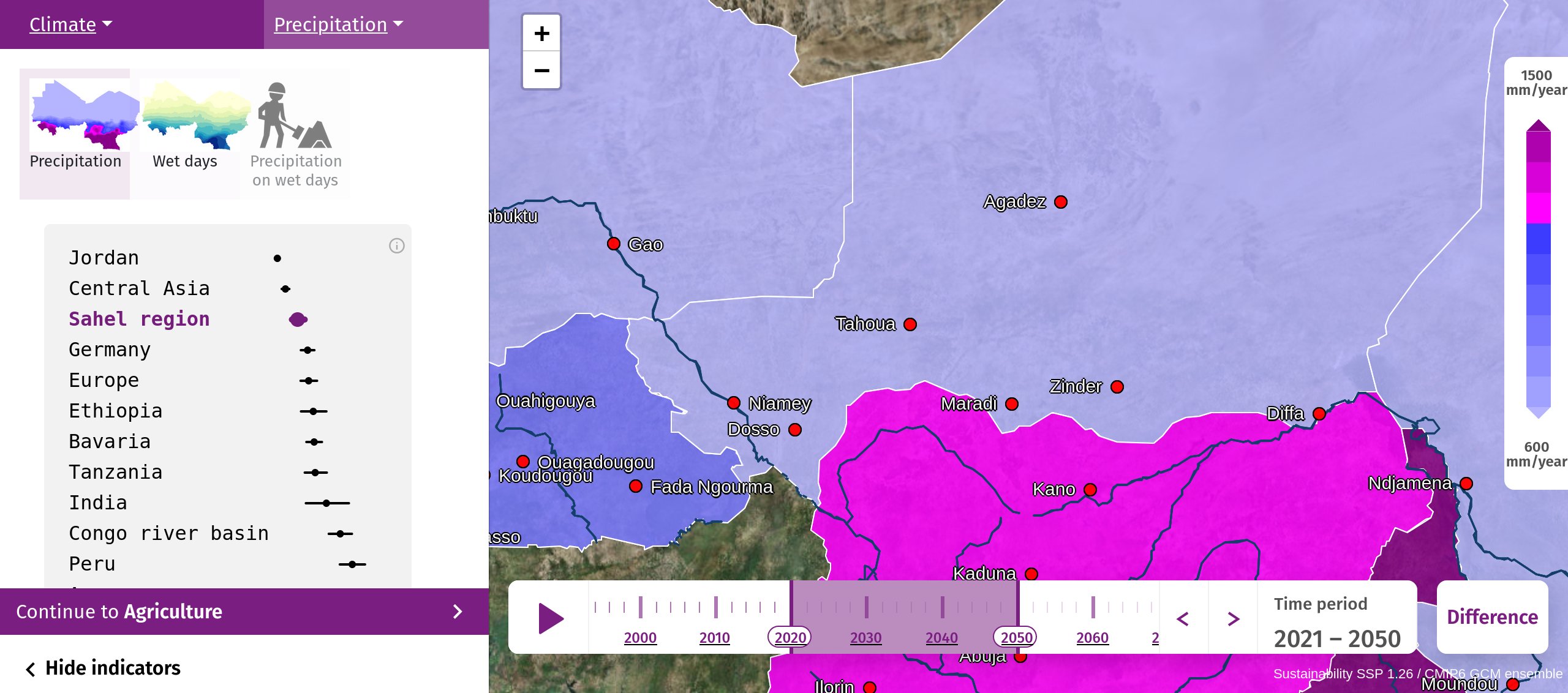Viewport: 1568px width, 693px height.
Task: Select Jordan in region list
Action: (227, 258)
